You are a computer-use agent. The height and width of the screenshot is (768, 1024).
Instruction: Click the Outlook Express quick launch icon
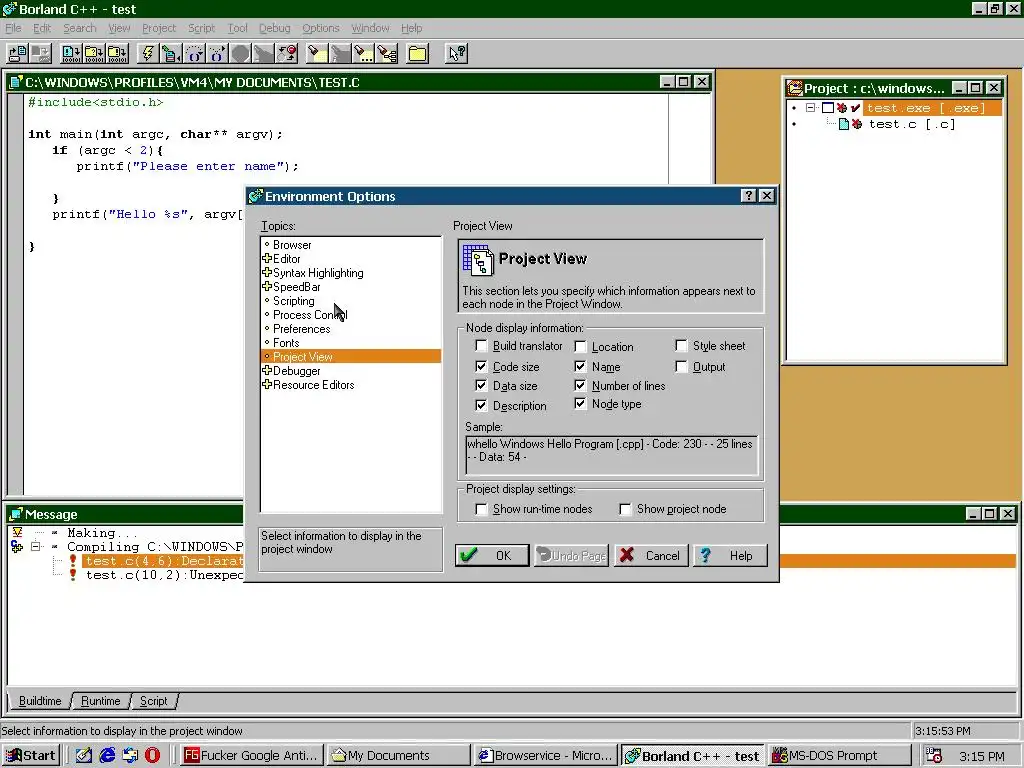coord(130,756)
